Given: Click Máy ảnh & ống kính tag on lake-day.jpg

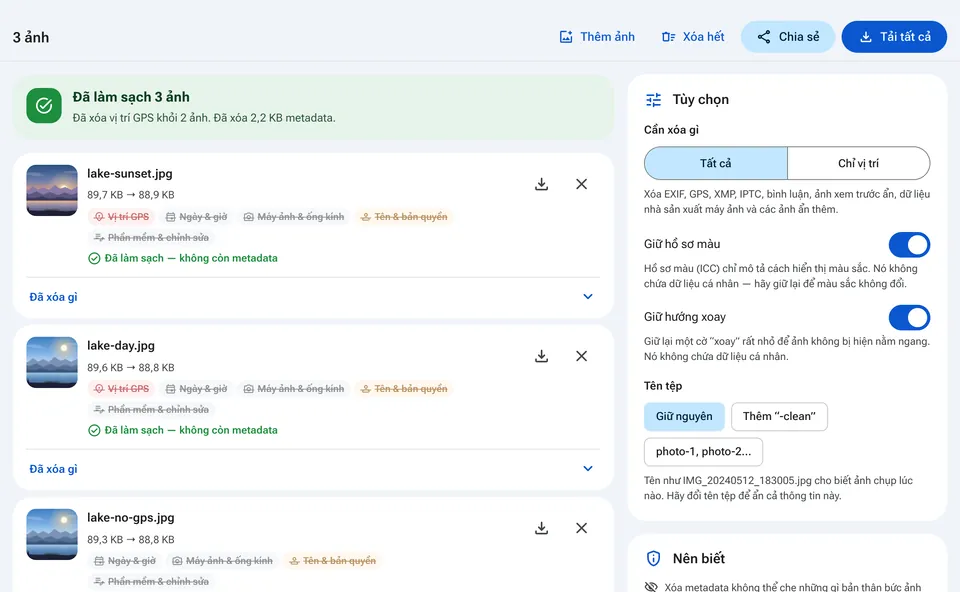Looking at the screenshot, I should tap(294, 389).
